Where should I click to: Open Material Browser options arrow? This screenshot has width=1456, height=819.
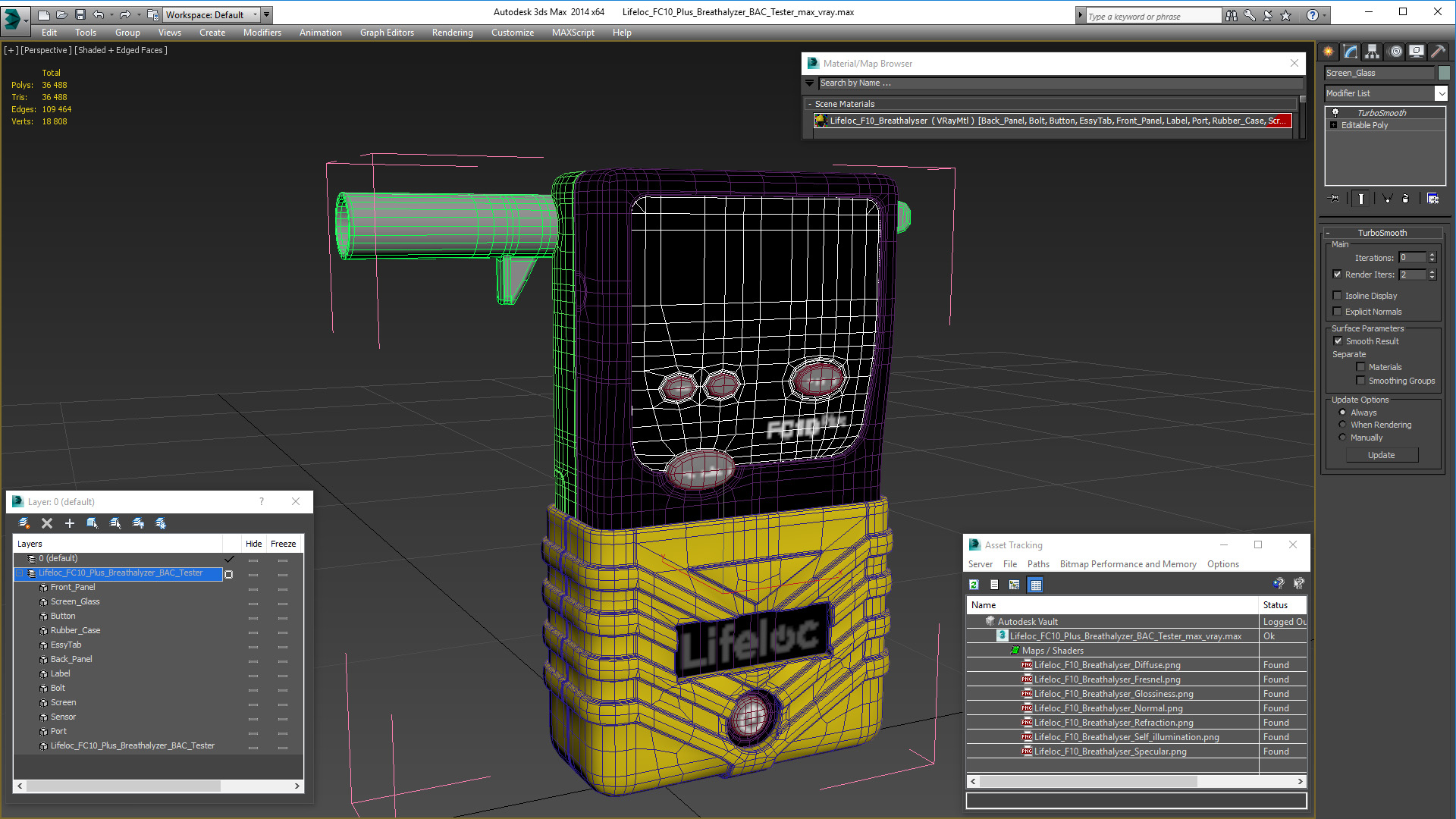pyautogui.click(x=810, y=83)
